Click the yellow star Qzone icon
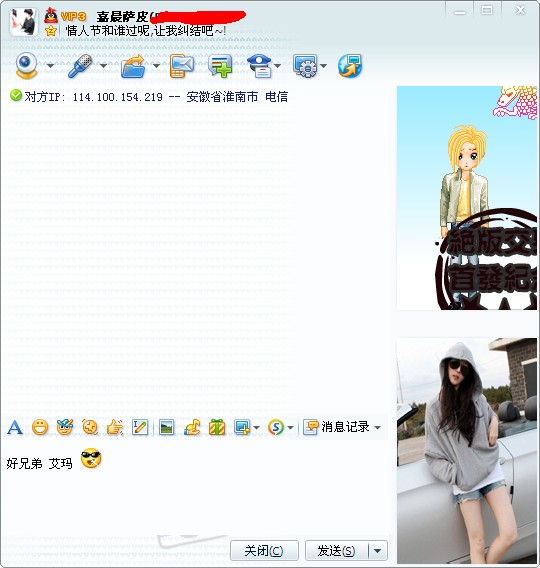This screenshot has width=540, height=568. (51, 31)
